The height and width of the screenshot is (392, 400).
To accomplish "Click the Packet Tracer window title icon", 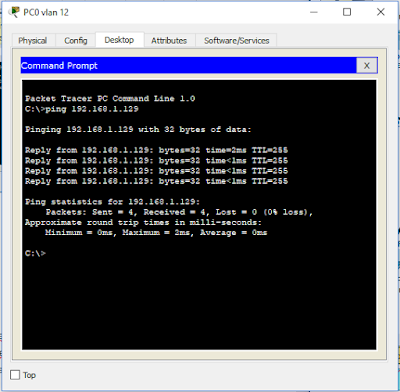I will tap(14, 12).
